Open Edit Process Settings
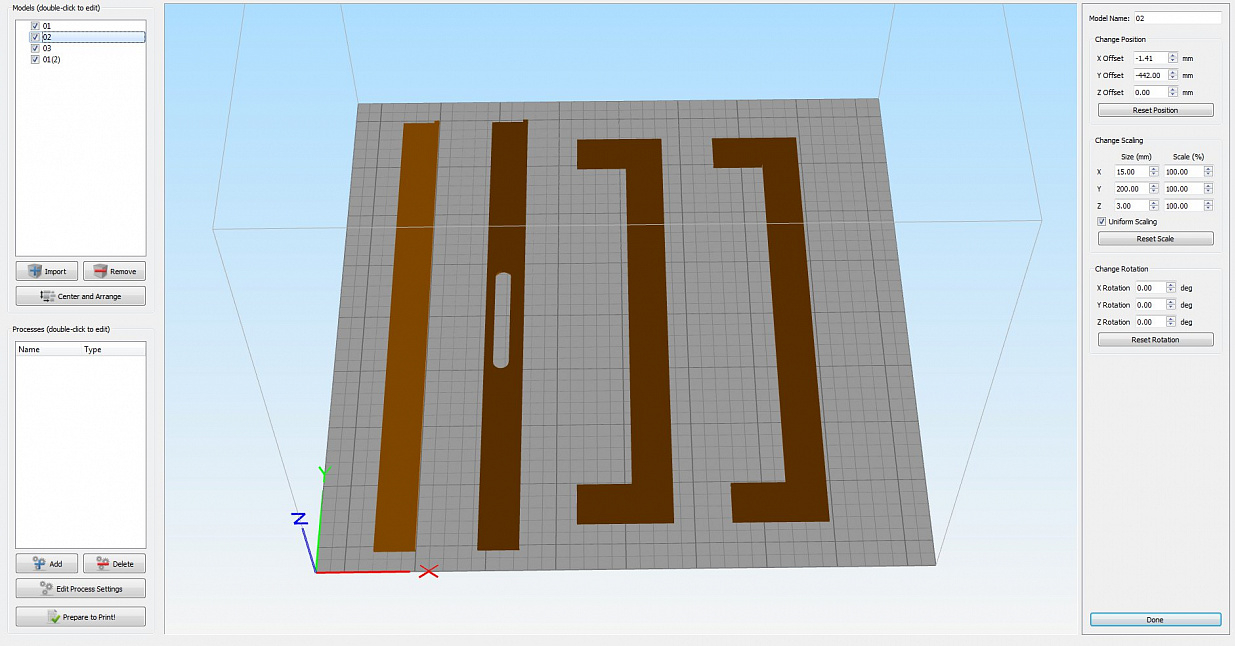1235x646 pixels. [x=81, y=588]
